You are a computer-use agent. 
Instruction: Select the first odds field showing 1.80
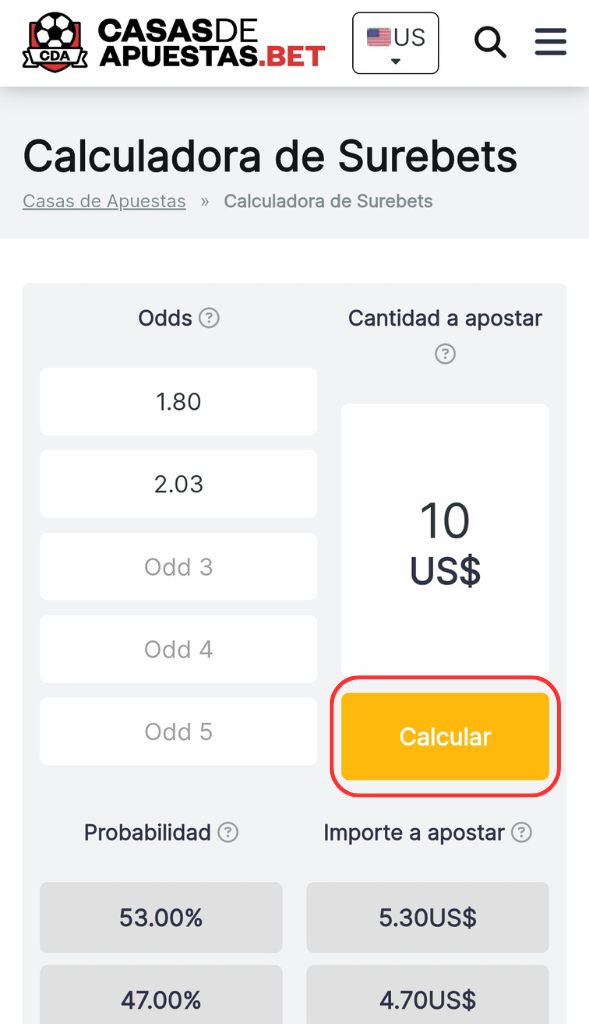pyautogui.click(x=178, y=402)
